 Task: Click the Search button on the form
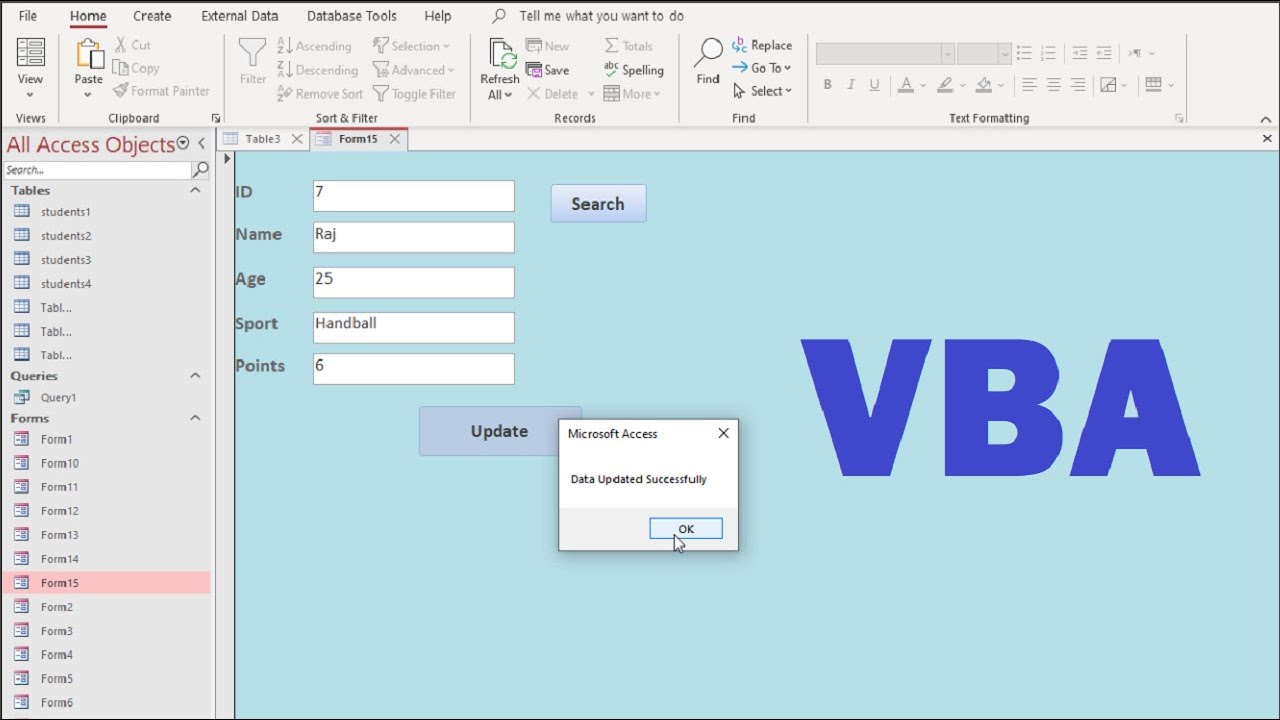coord(598,204)
